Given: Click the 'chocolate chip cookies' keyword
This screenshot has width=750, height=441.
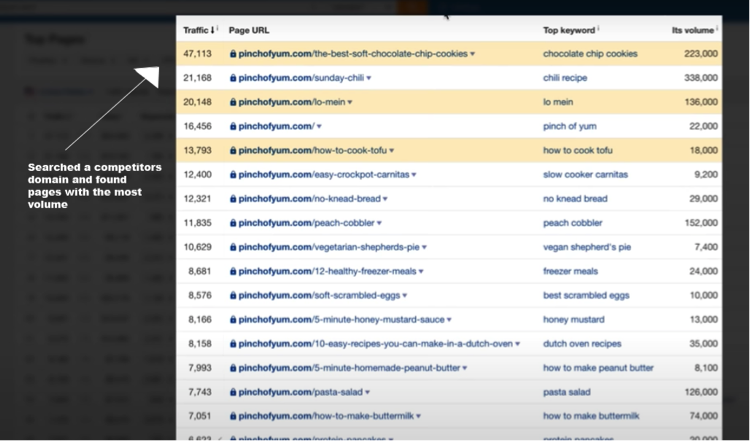Looking at the screenshot, I should click(x=588, y=53).
